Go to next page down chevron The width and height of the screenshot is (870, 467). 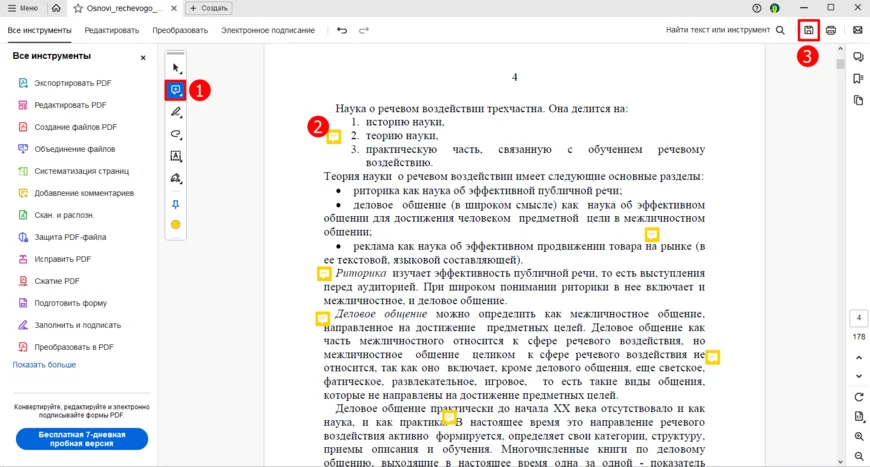click(x=859, y=376)
